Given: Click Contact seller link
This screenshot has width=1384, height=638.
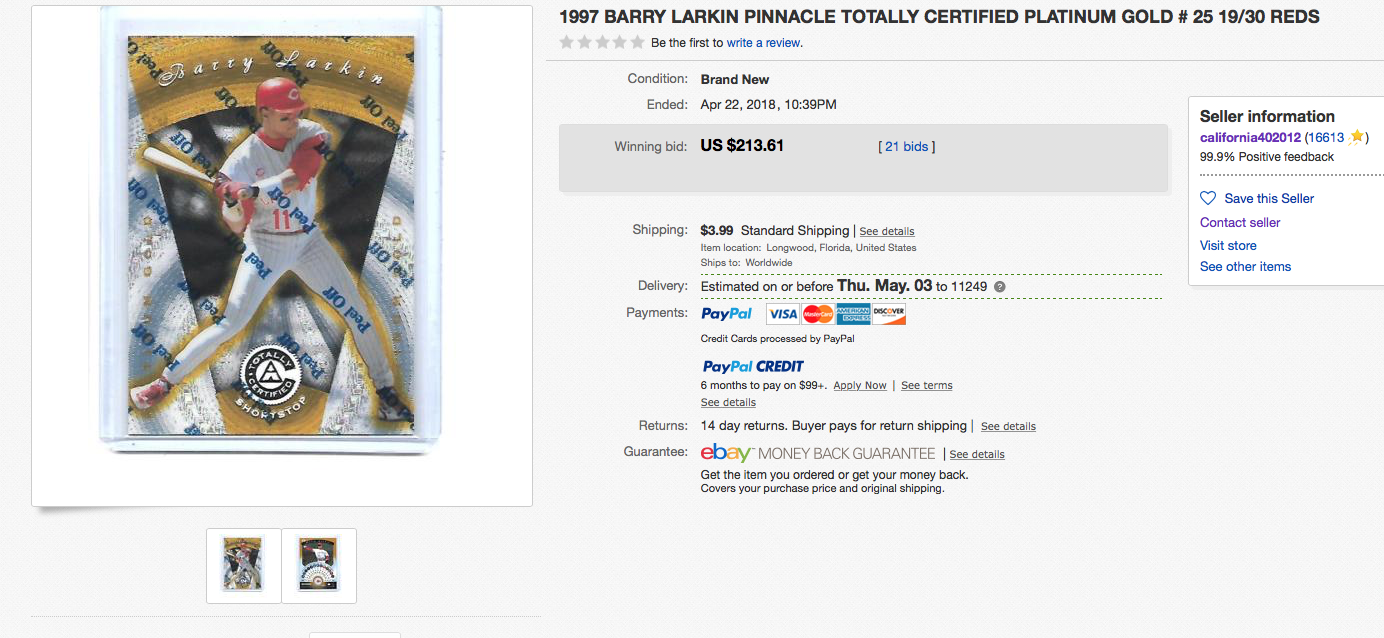Looking at the screenshot, I should point(1240,222).
